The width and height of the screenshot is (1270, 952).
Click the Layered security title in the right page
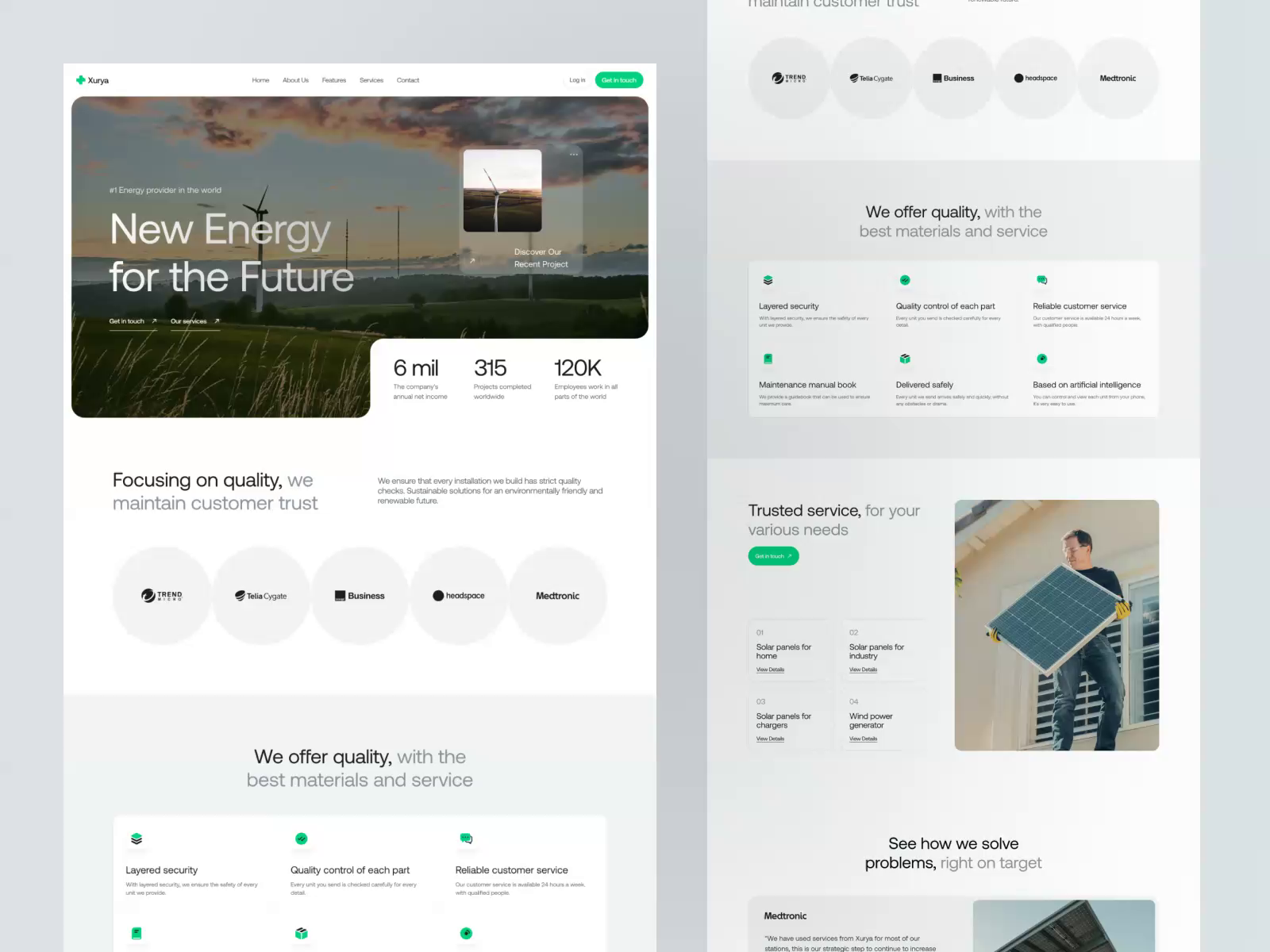click(x=789, y=306)
